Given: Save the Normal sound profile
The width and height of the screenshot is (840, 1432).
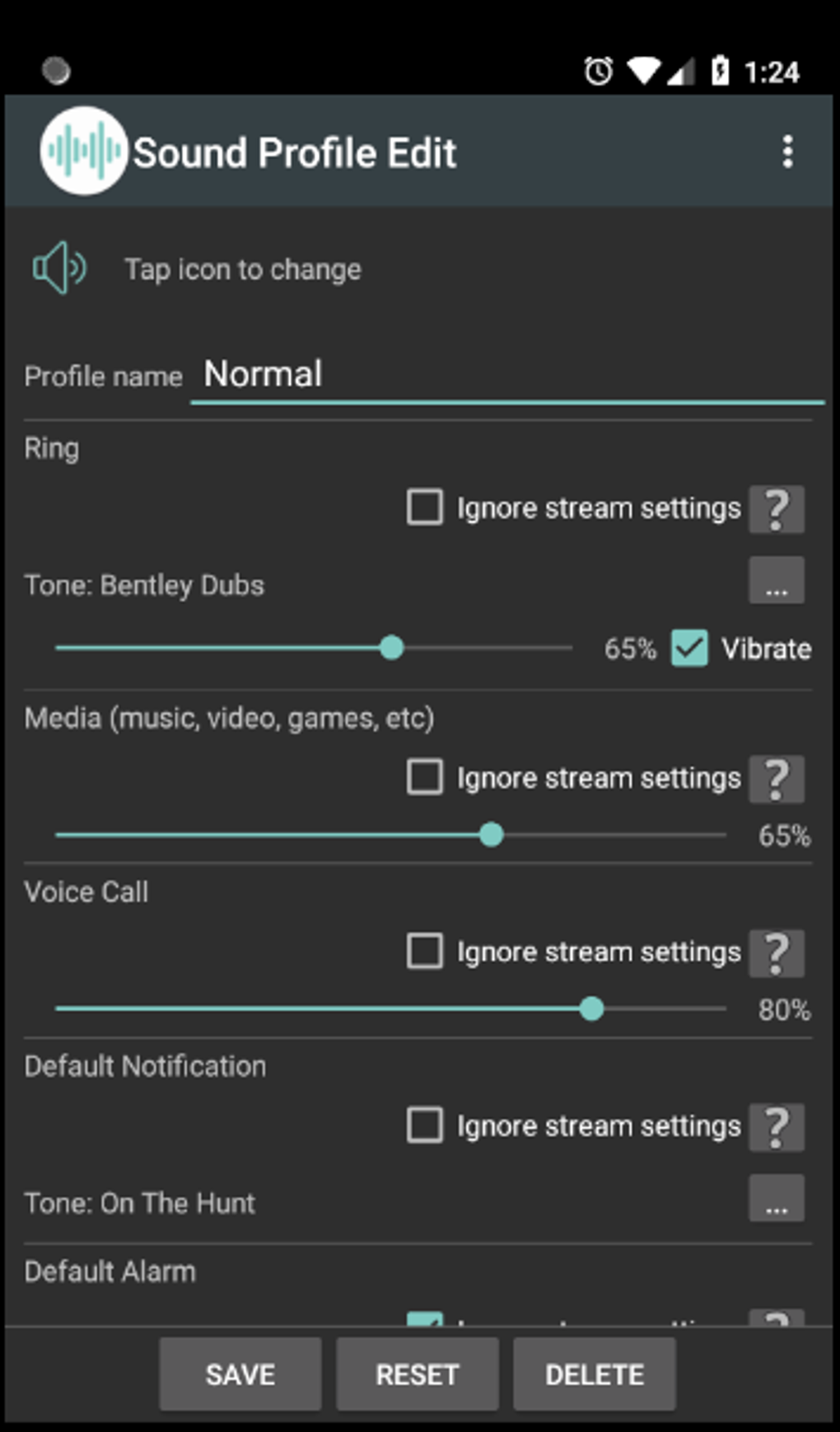Looking at the screenshot, I should [240, 1374].
